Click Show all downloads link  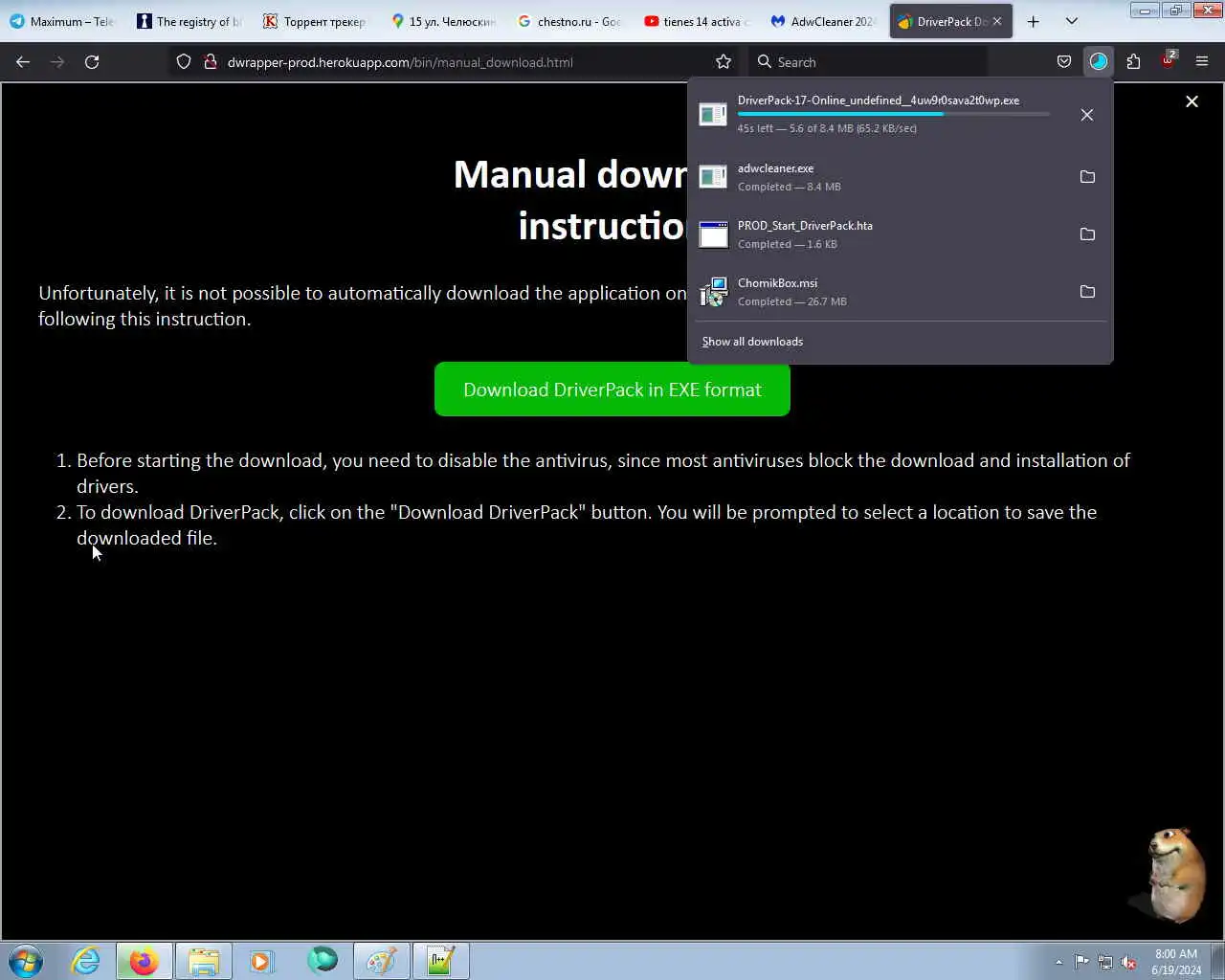click(x=752, y=342)
